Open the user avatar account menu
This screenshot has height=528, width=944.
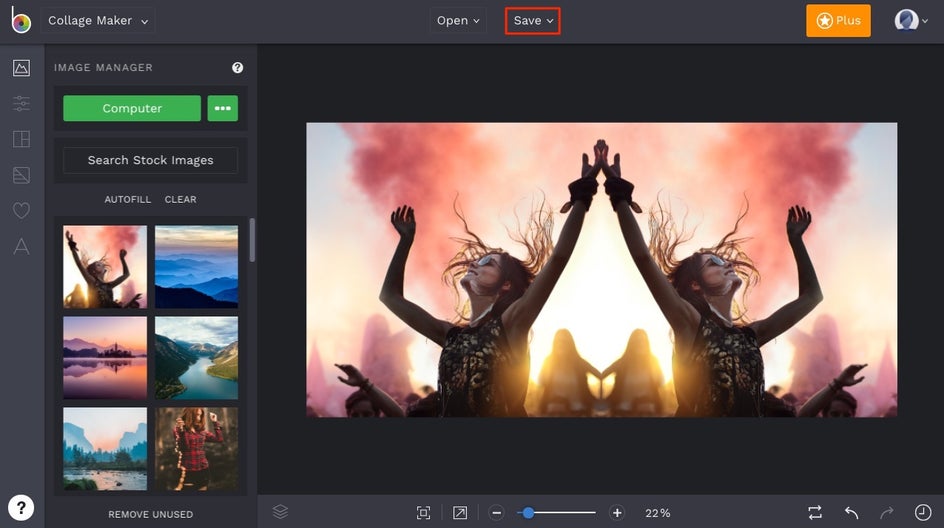pyautogui.click(x=911, y=20)
